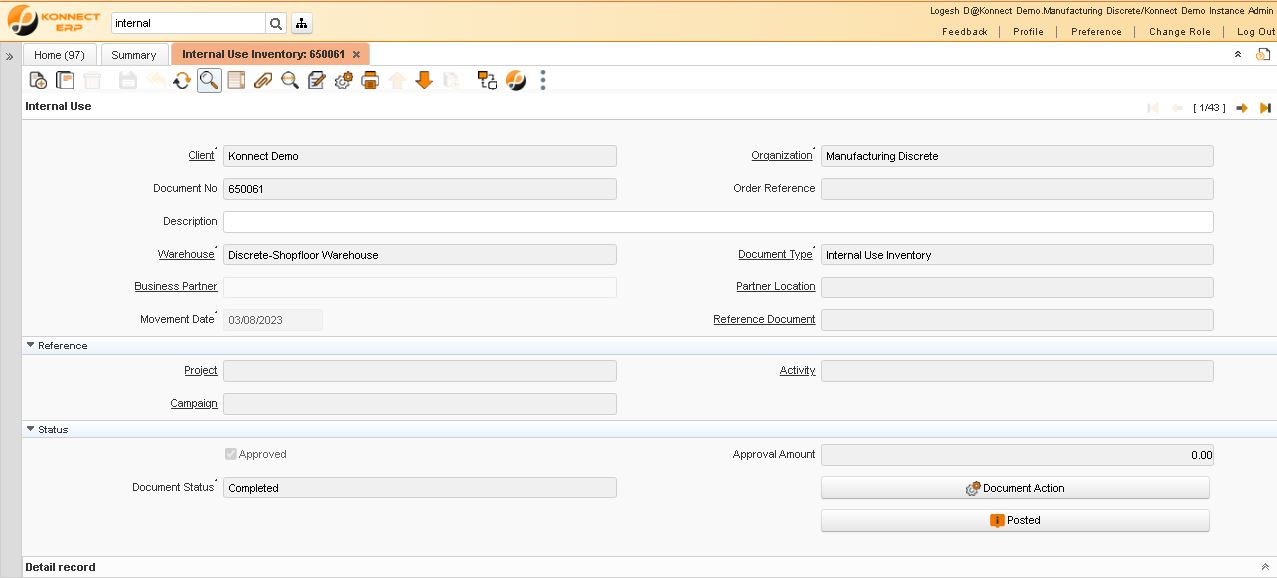Expand the Detail record panel chevron
This screenshot has width=1277, height=578.
coord(1265,567)
